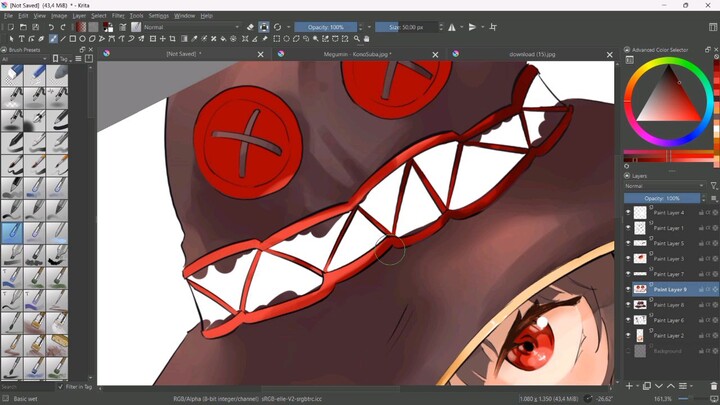Viewport: 720px width, 405px height.
Task: Select the Pan hand tool
Action: (366, 39)
